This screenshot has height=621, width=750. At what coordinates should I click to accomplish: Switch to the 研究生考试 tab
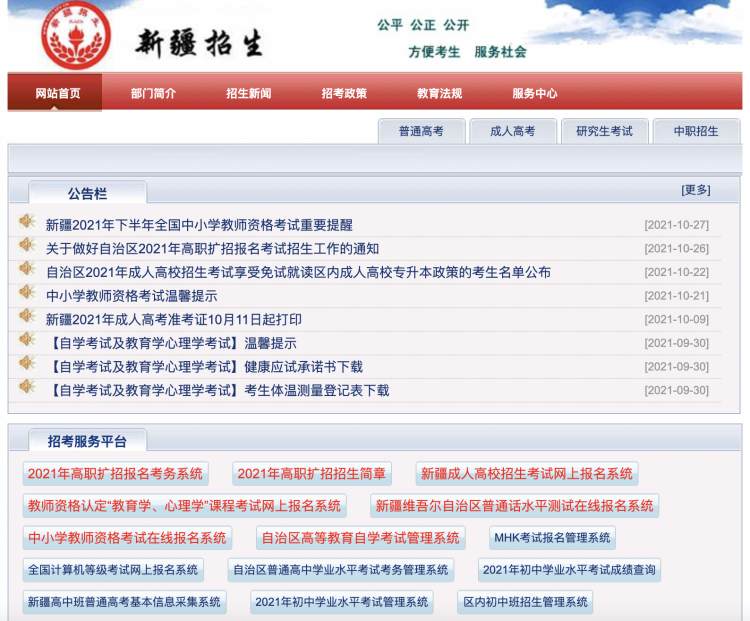[x=605, y=131]
